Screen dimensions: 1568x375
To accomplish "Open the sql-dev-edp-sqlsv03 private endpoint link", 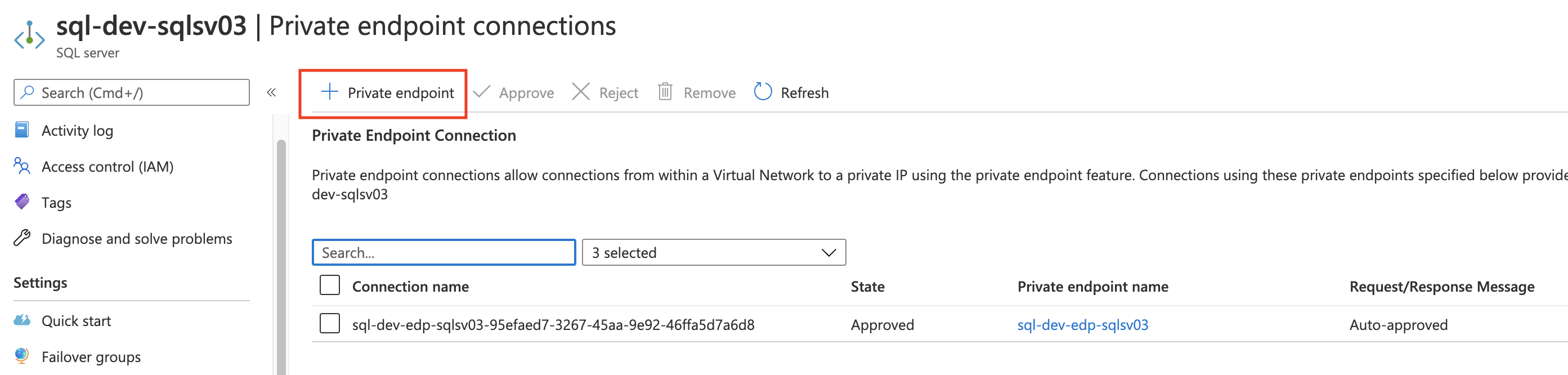I will click(1082, 325).
